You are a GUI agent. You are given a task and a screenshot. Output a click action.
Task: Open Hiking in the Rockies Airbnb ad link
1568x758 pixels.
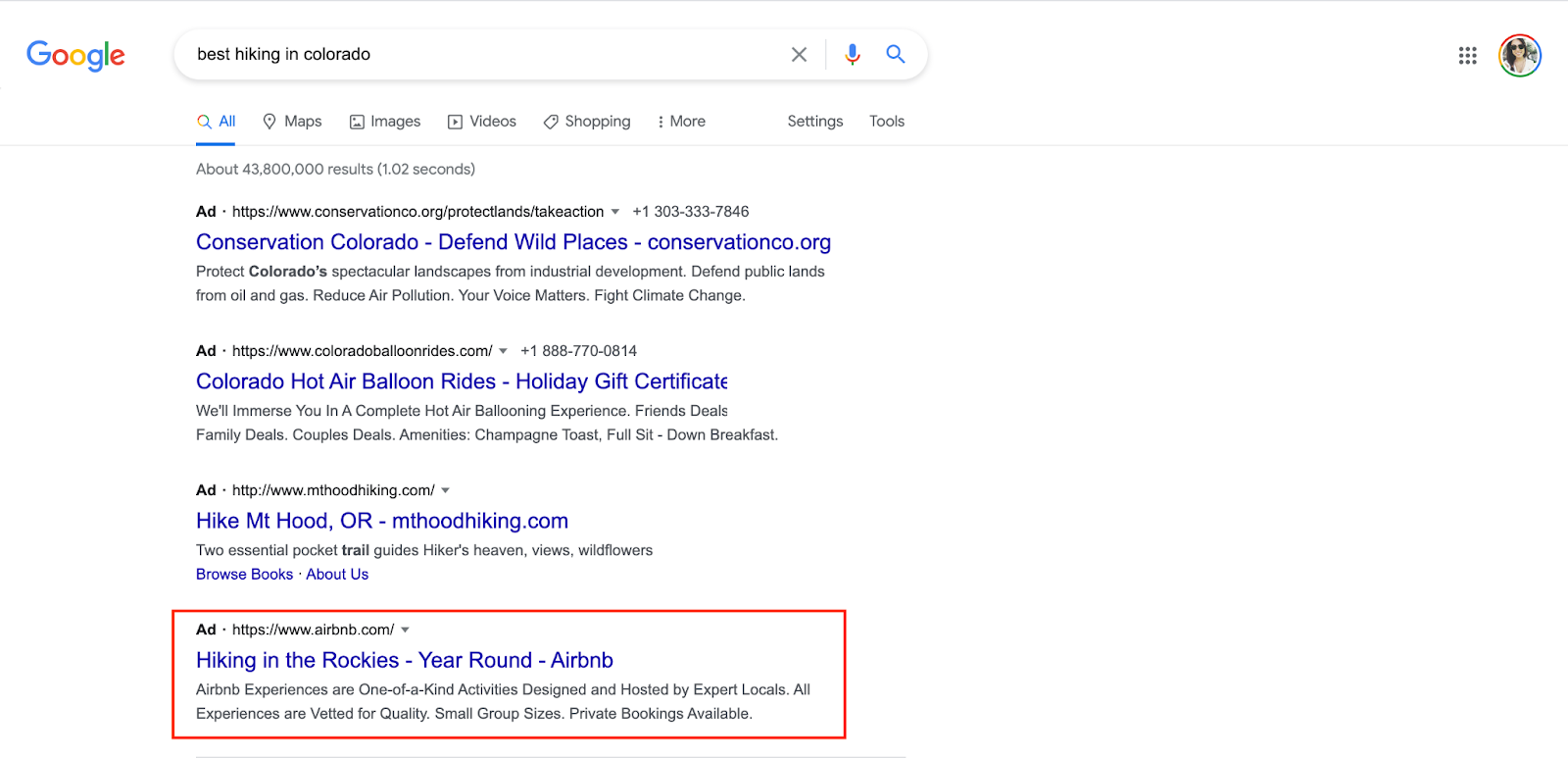(x=405, y=660)
